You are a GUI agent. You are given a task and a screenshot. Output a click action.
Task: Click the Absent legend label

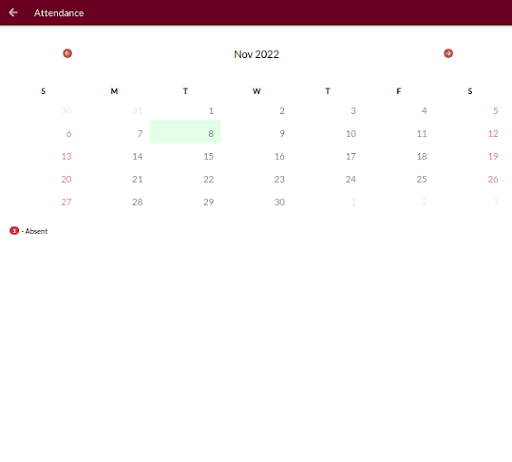pos(36,231)
